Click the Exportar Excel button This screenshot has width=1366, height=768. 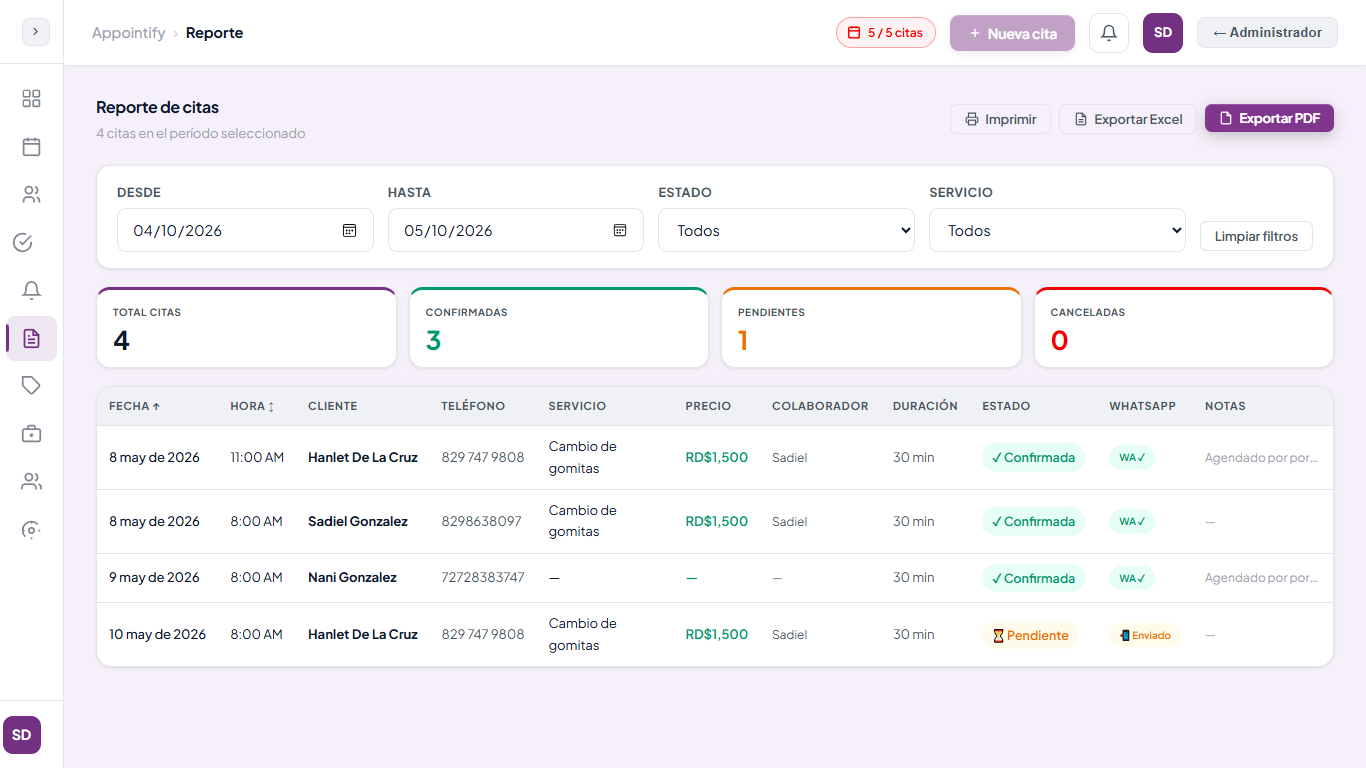click(x=1128, y=119)
